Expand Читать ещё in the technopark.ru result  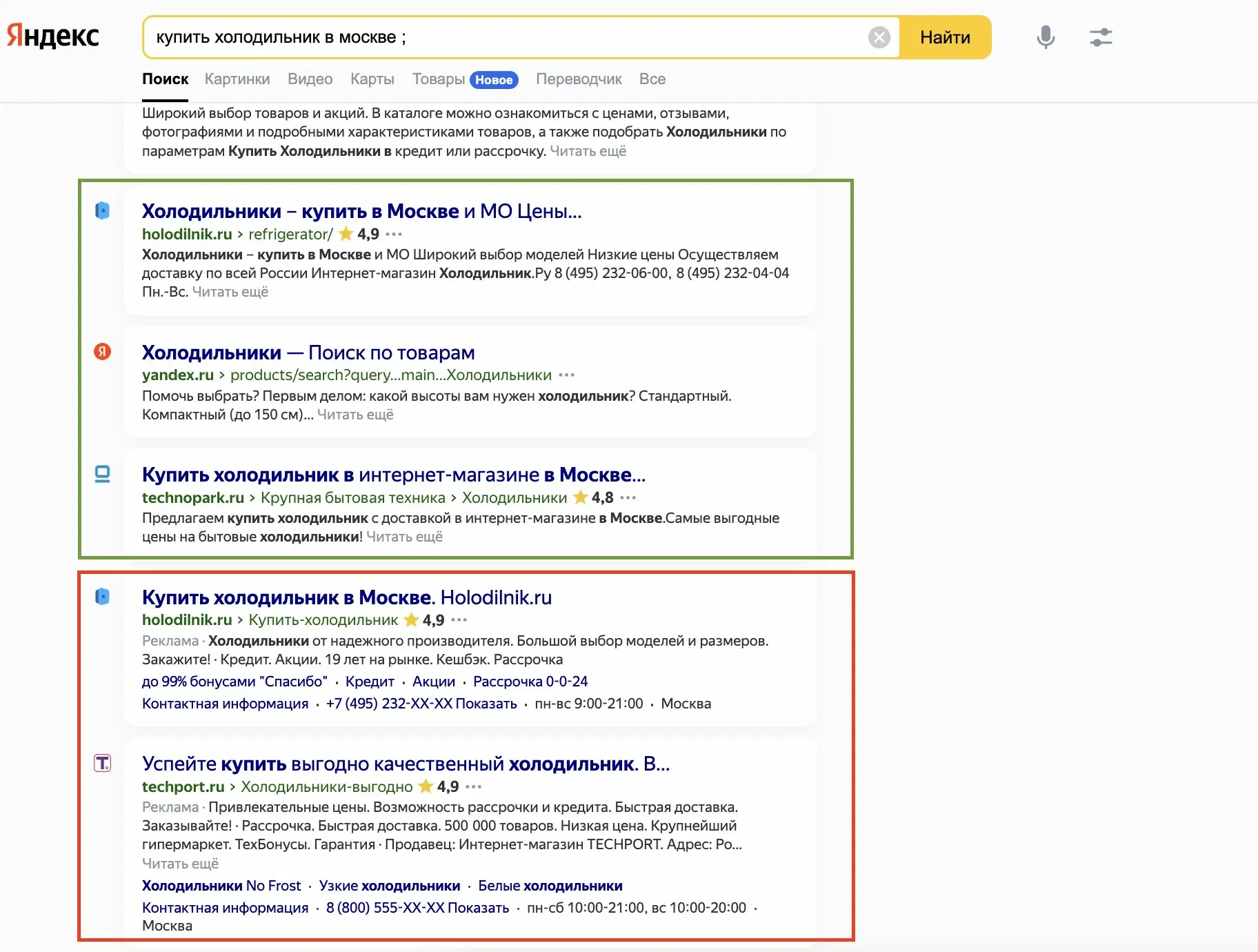point(405,537)
